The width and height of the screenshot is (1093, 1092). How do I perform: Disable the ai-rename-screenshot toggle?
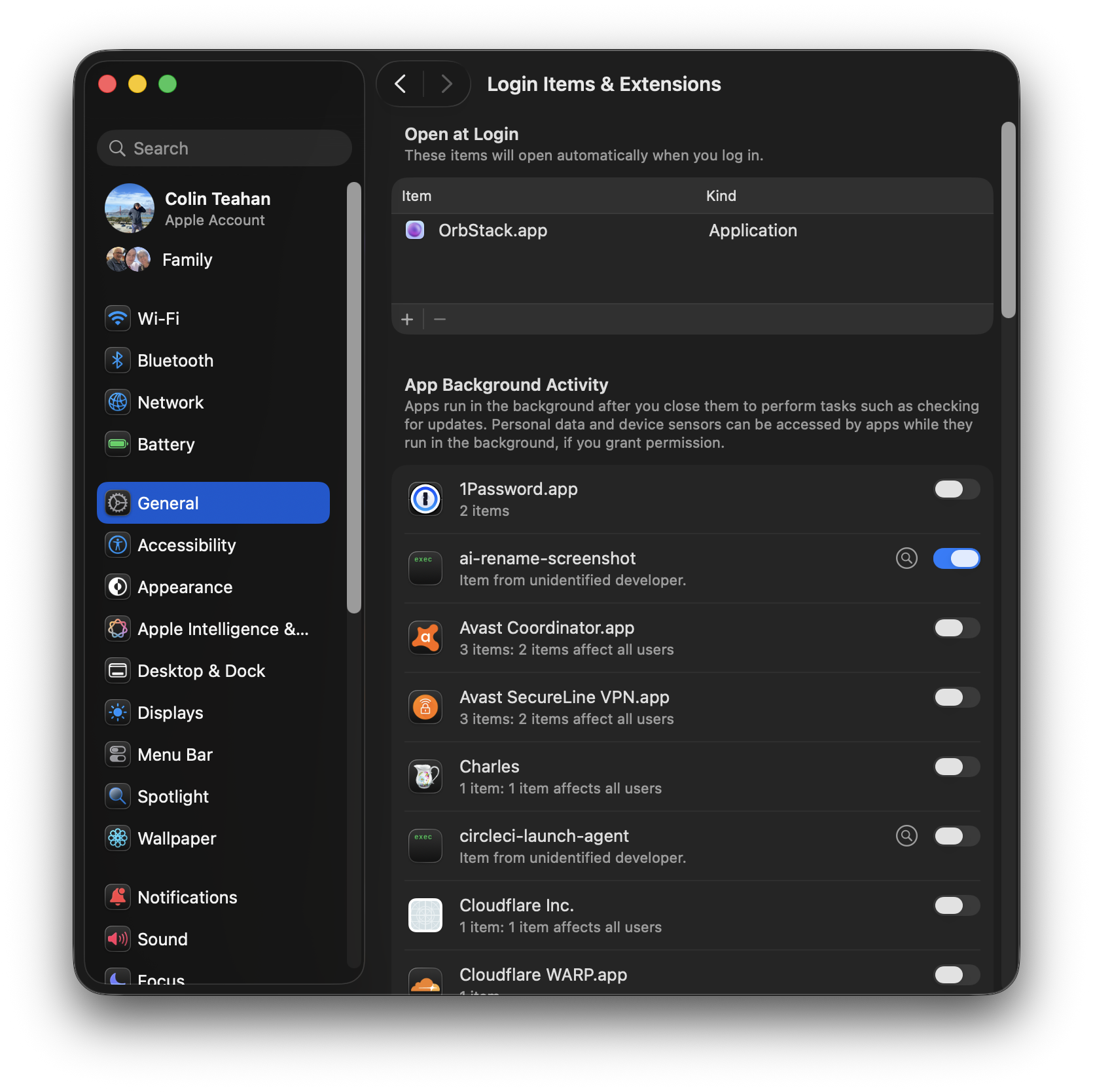[957, 558]
